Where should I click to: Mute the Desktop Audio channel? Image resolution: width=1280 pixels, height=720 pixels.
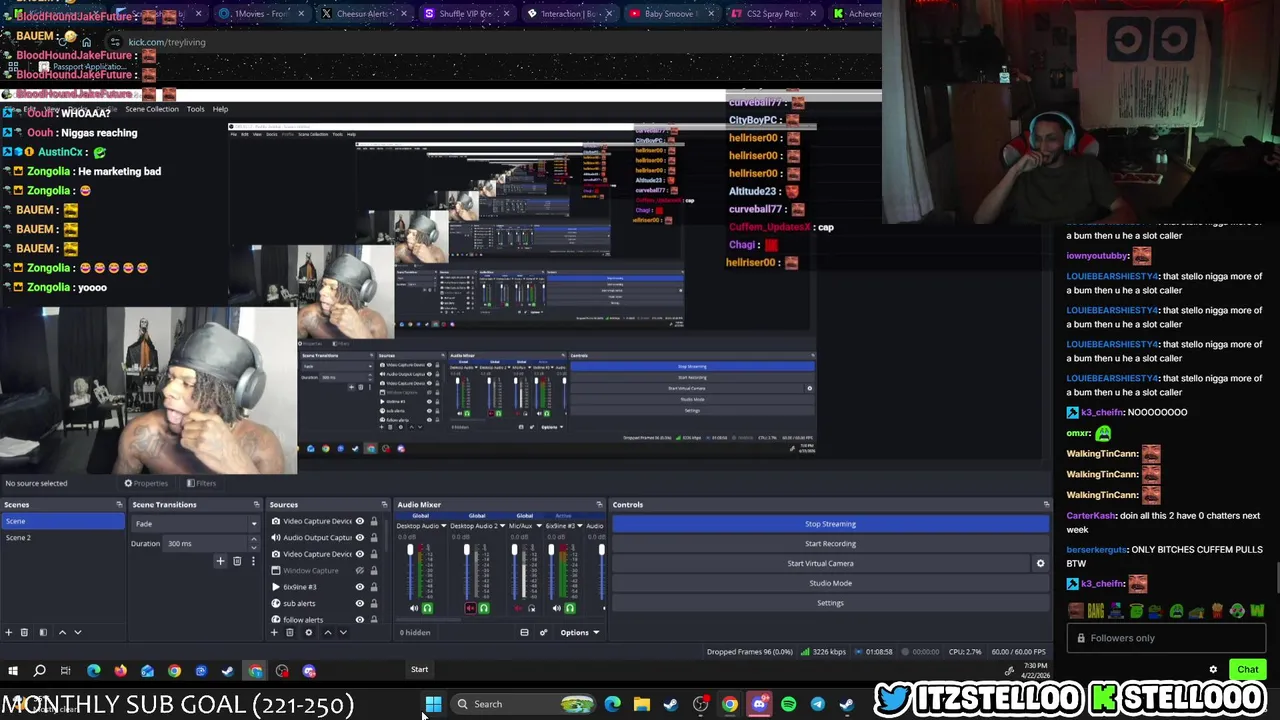414,608
